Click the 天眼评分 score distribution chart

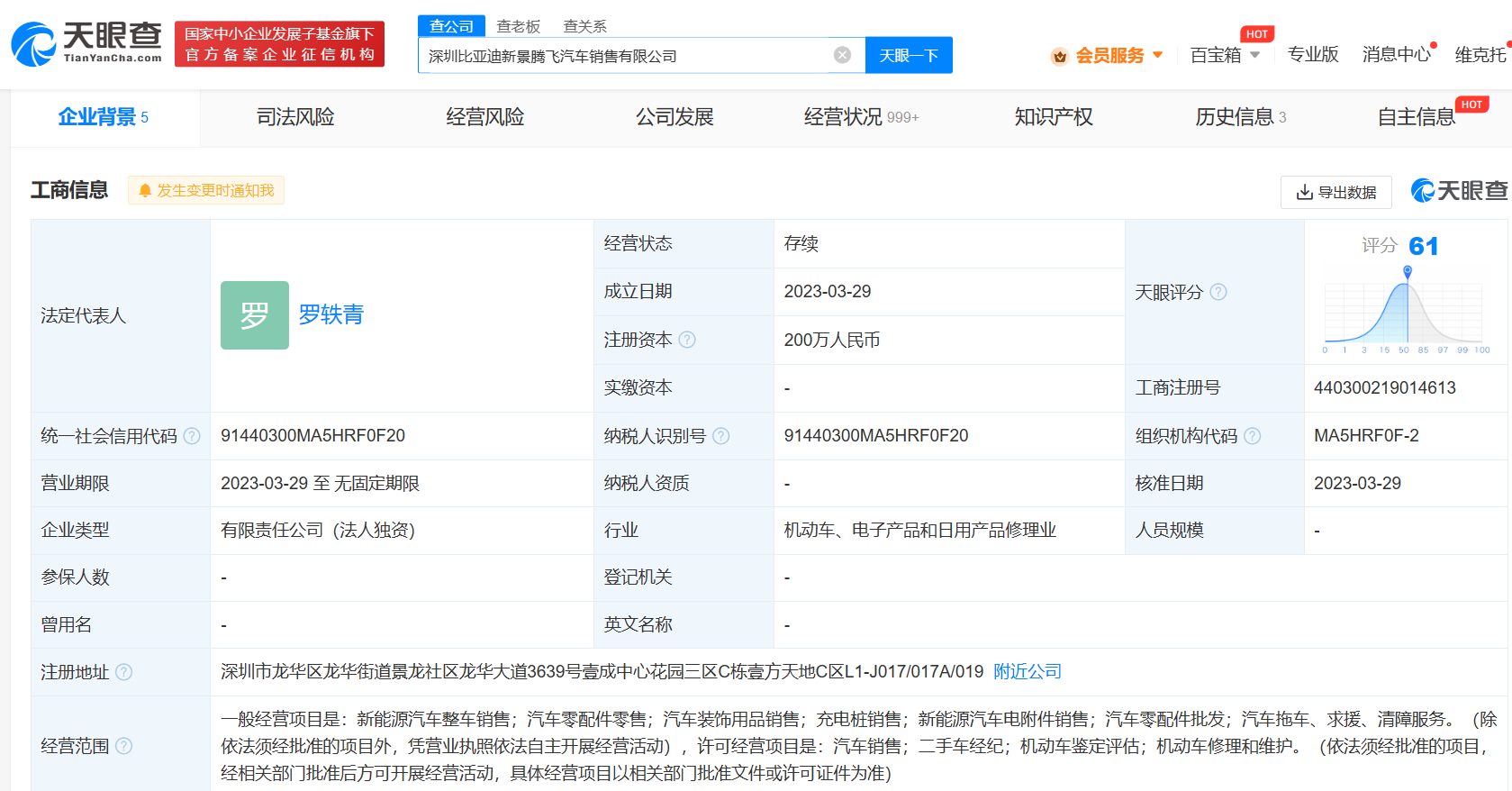point(1406,311)
